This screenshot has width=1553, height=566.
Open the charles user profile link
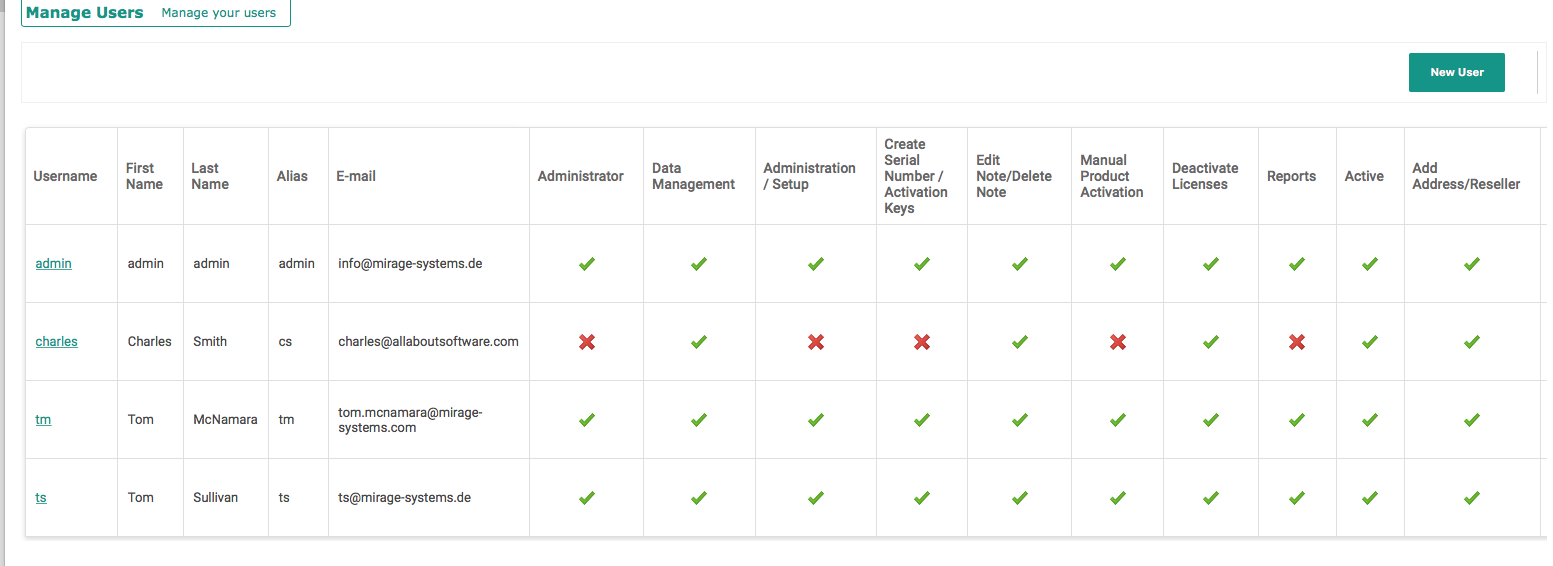[57, 342]
